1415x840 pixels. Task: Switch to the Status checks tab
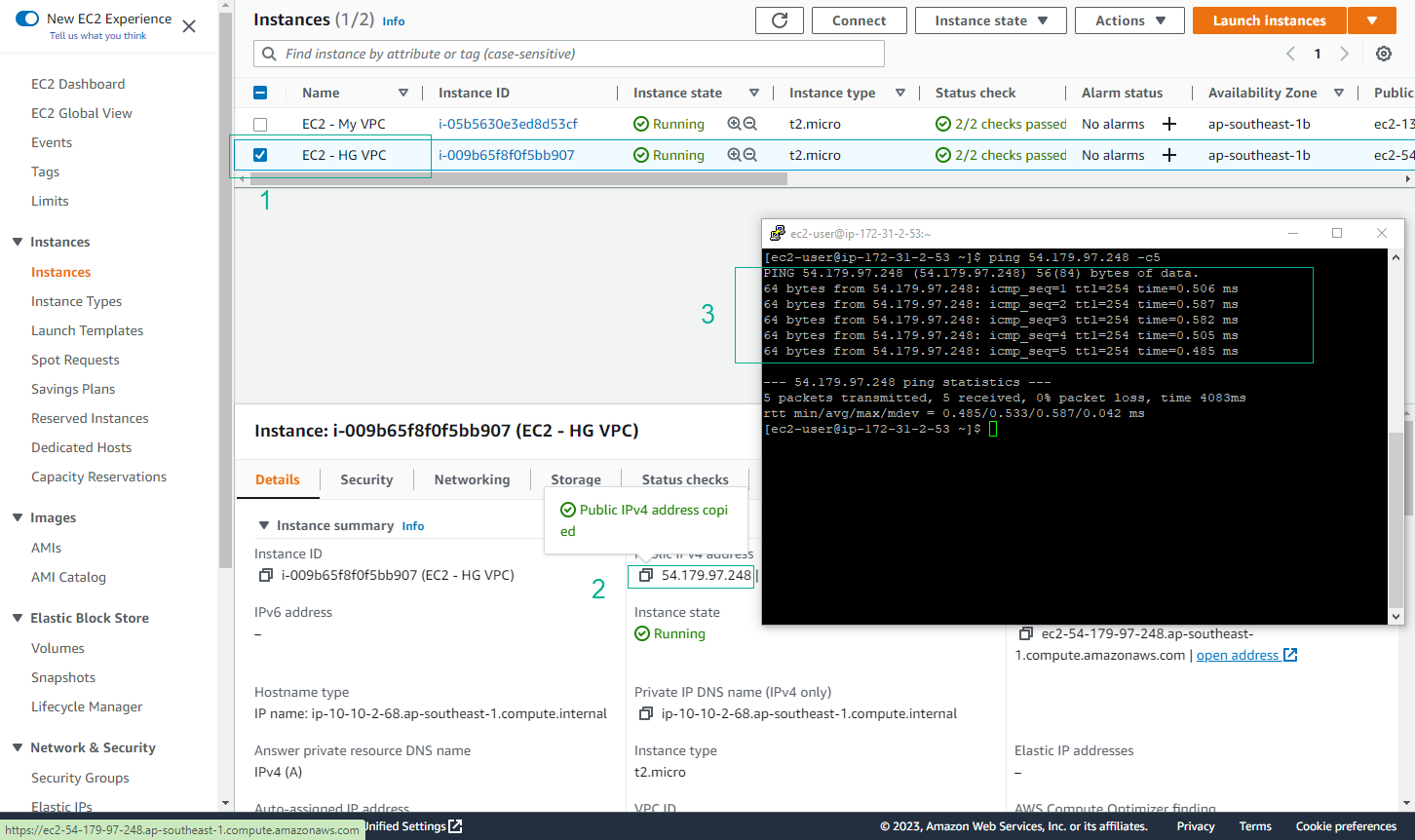[685, 479]
